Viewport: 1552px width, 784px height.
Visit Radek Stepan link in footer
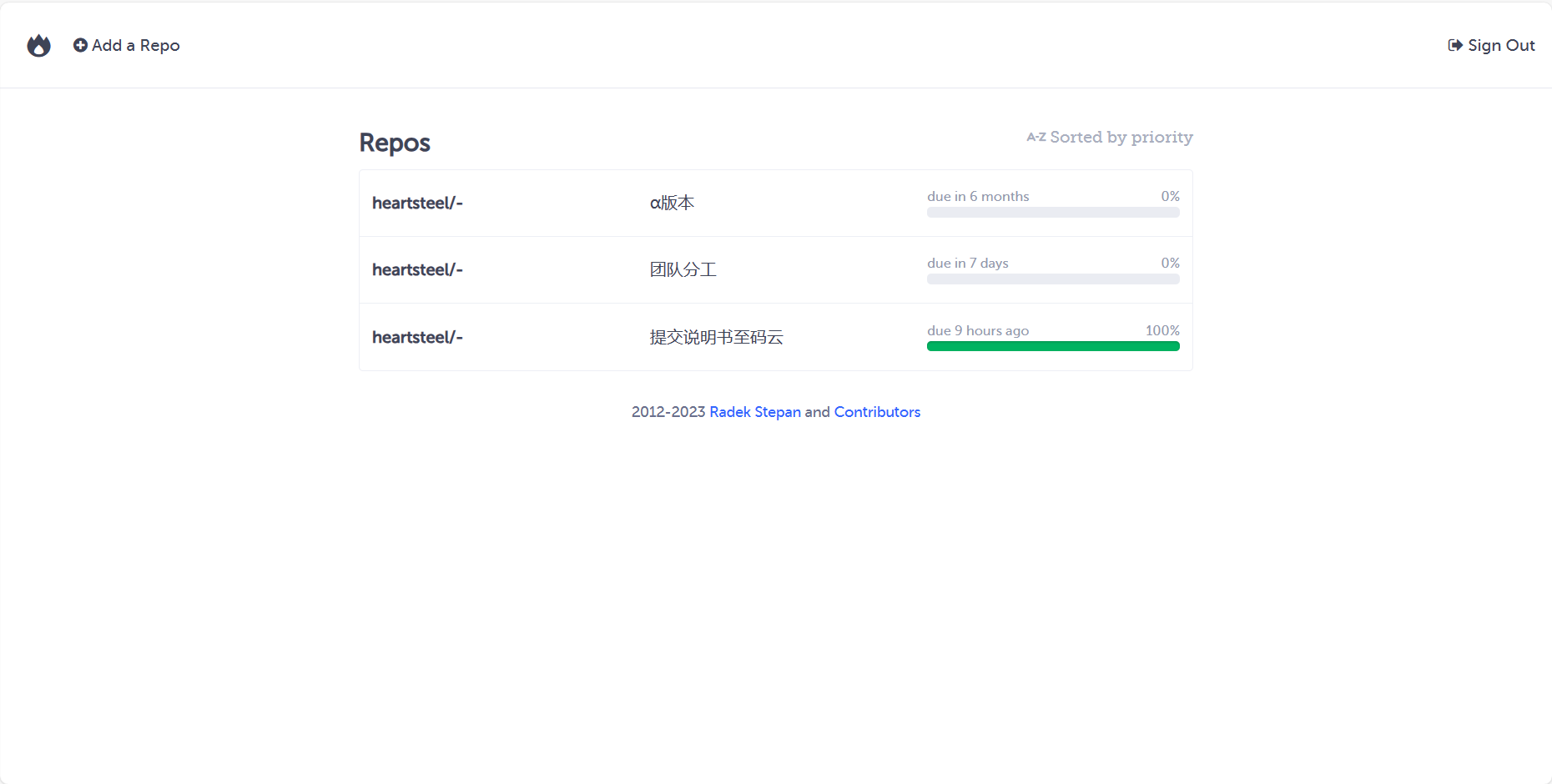[x=755, y=412]
